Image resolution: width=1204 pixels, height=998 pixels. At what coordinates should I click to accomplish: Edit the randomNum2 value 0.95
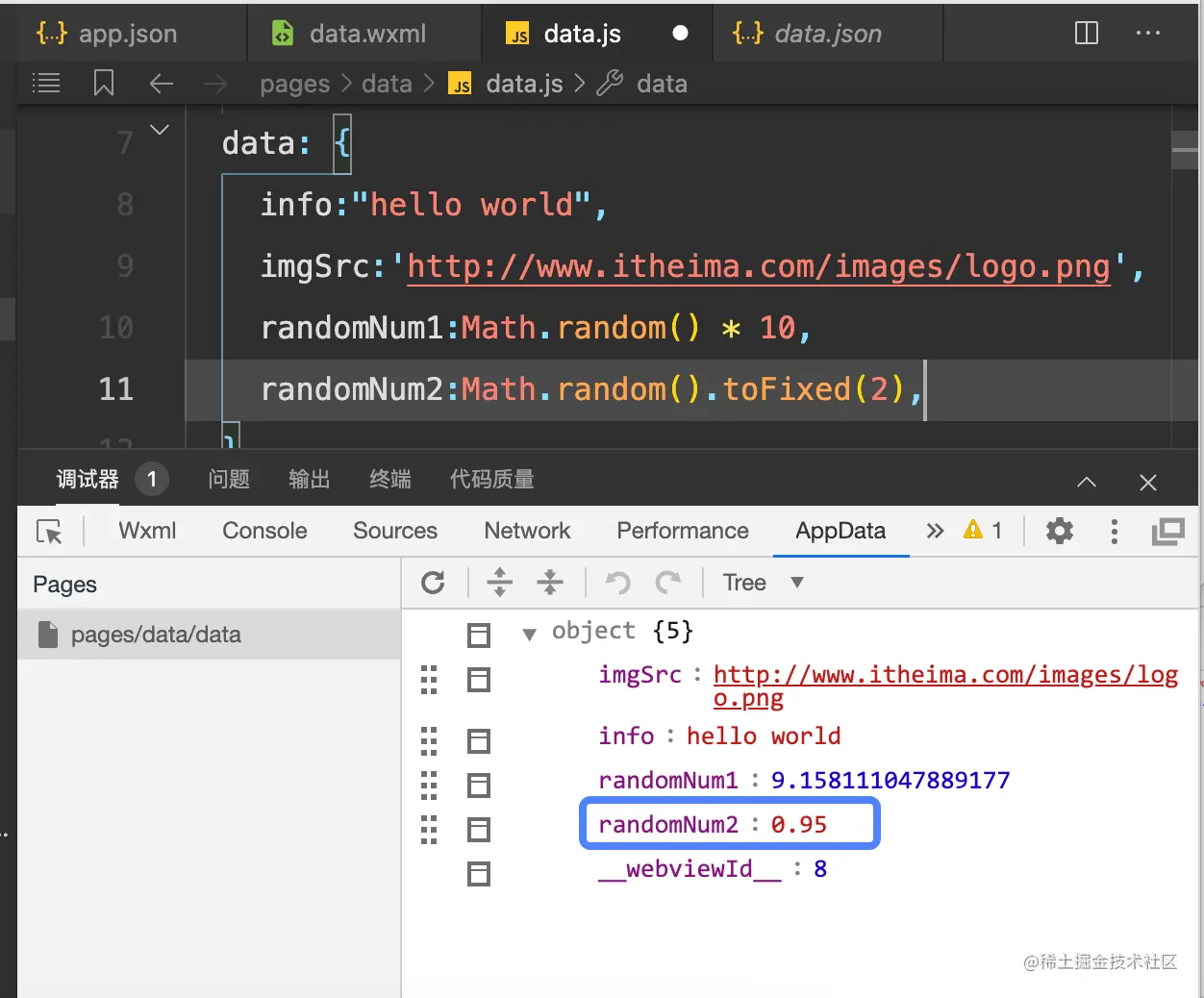coord(799,825)
